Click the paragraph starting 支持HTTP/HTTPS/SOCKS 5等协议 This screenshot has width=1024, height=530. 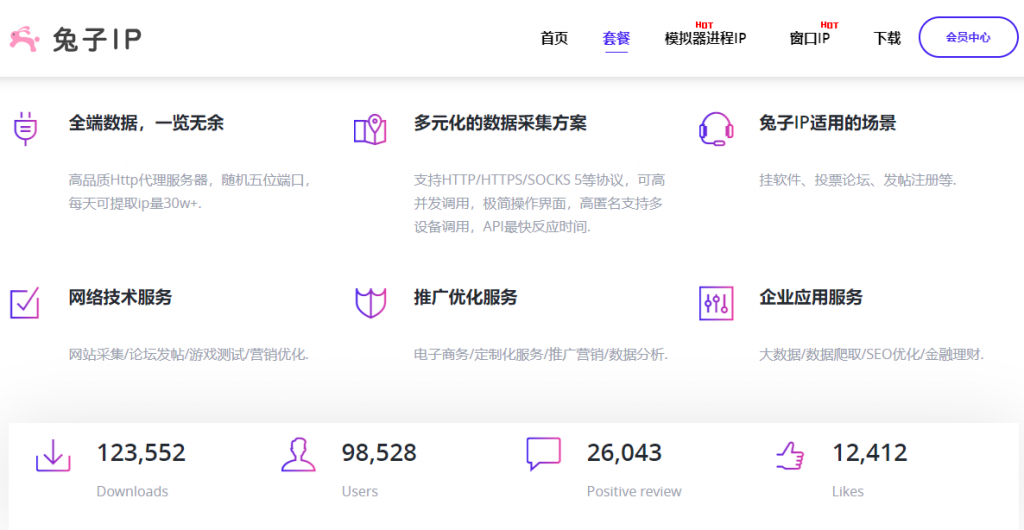tap(539, 204)
